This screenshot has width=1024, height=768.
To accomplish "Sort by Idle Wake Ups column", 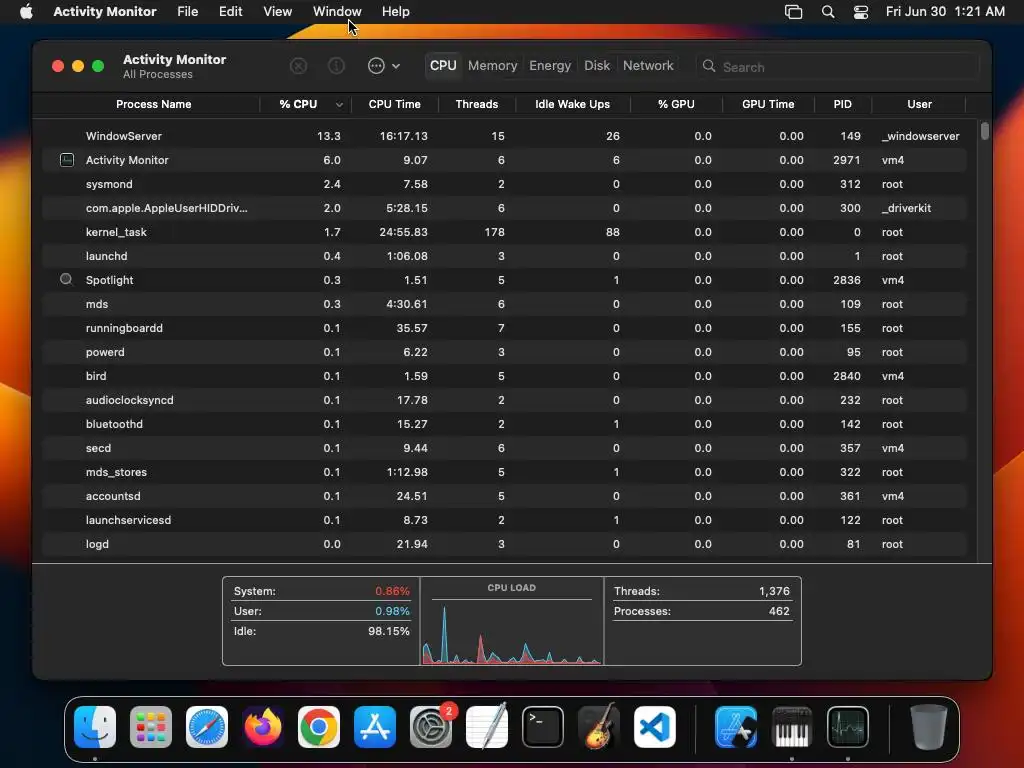I will [x=573, y=104].
